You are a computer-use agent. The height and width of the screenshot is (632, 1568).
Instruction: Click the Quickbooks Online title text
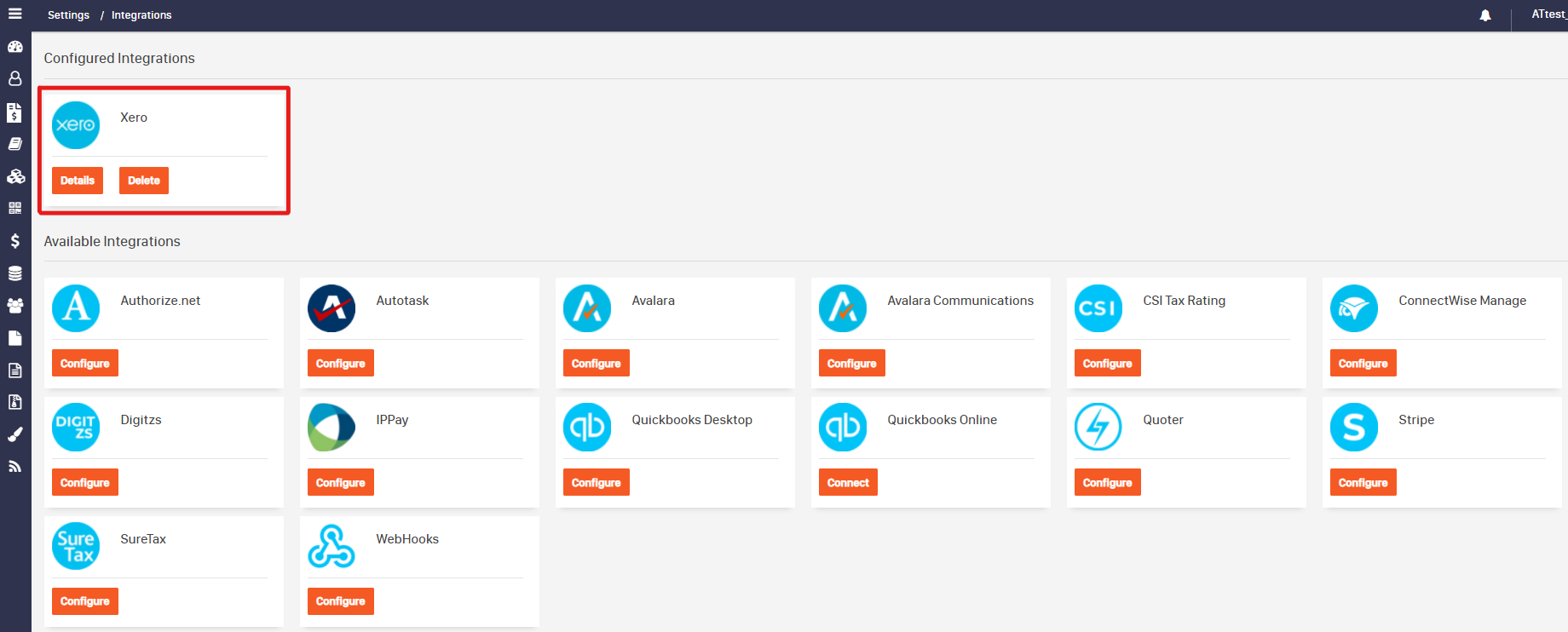[x=942, y=420]
